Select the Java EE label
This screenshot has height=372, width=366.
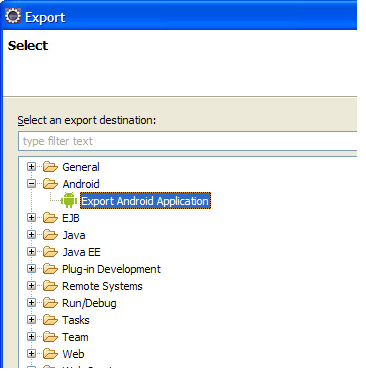click(81, 252)
